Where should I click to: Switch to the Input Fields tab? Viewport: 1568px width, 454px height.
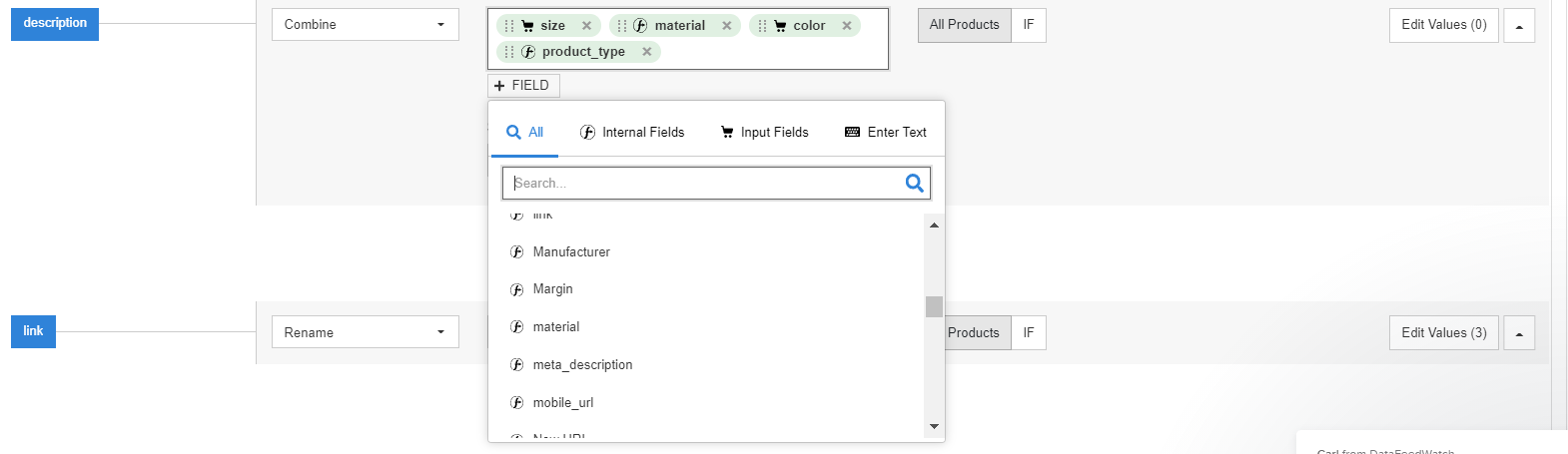765,133
